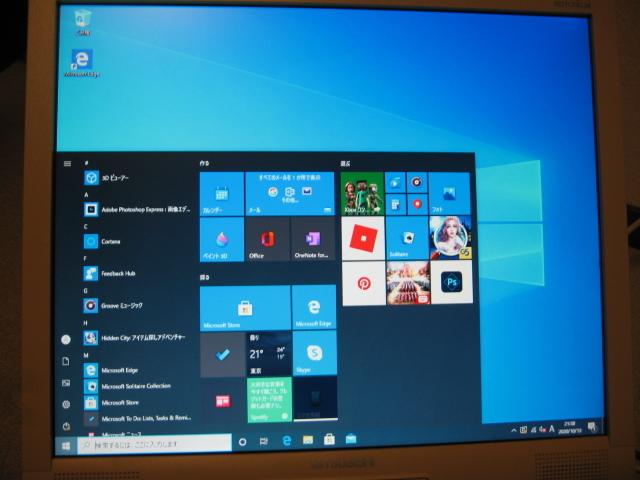Image resolution: width=640 pixels, height=480 pixels.
Task: Open Microsoft Store from the taskbar
Action: pos(329,439)
